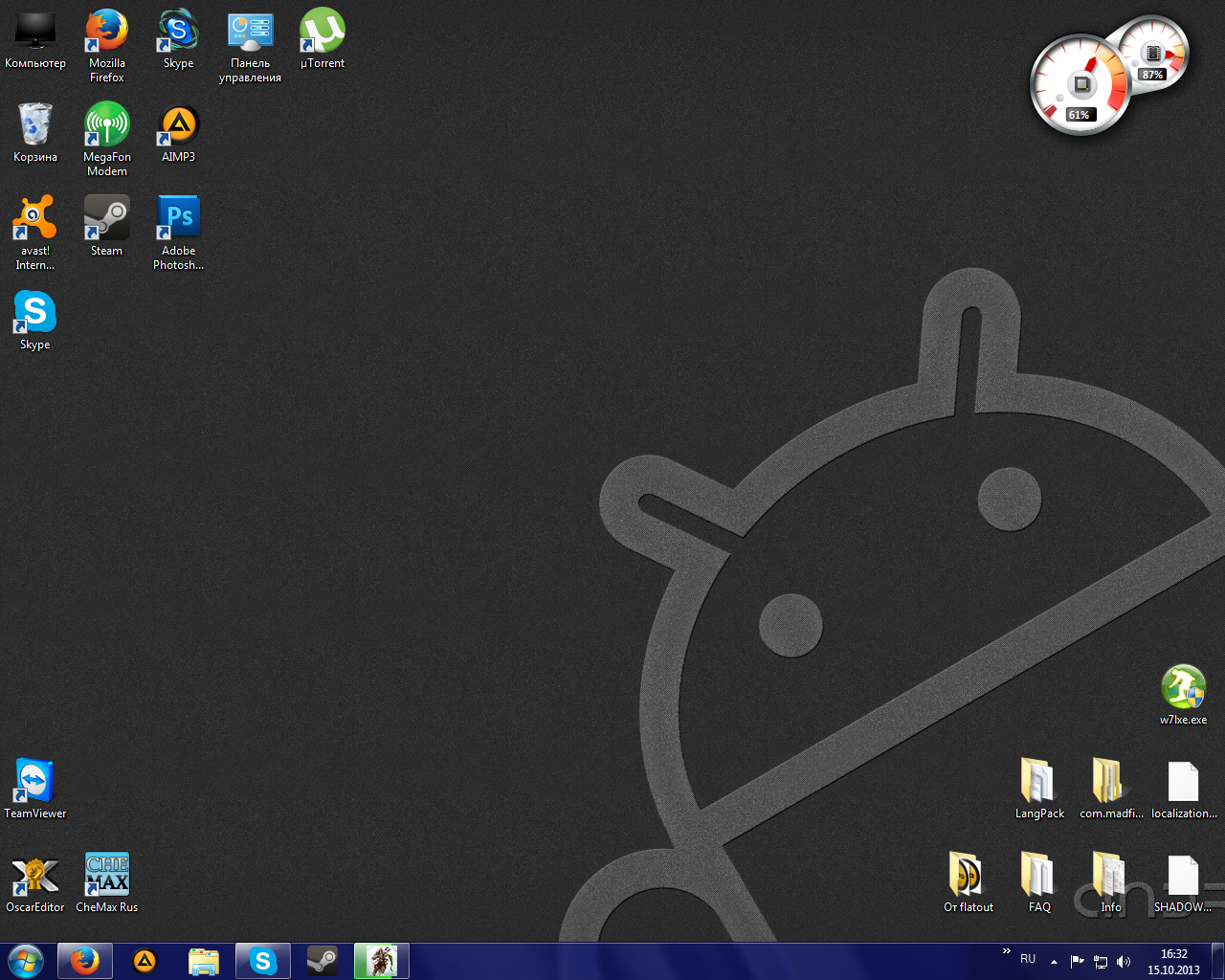This screenshot has width=1225, height=980.
Task: Select the Mozilla Firefox desktop shortcut
Action: (107, 46)
